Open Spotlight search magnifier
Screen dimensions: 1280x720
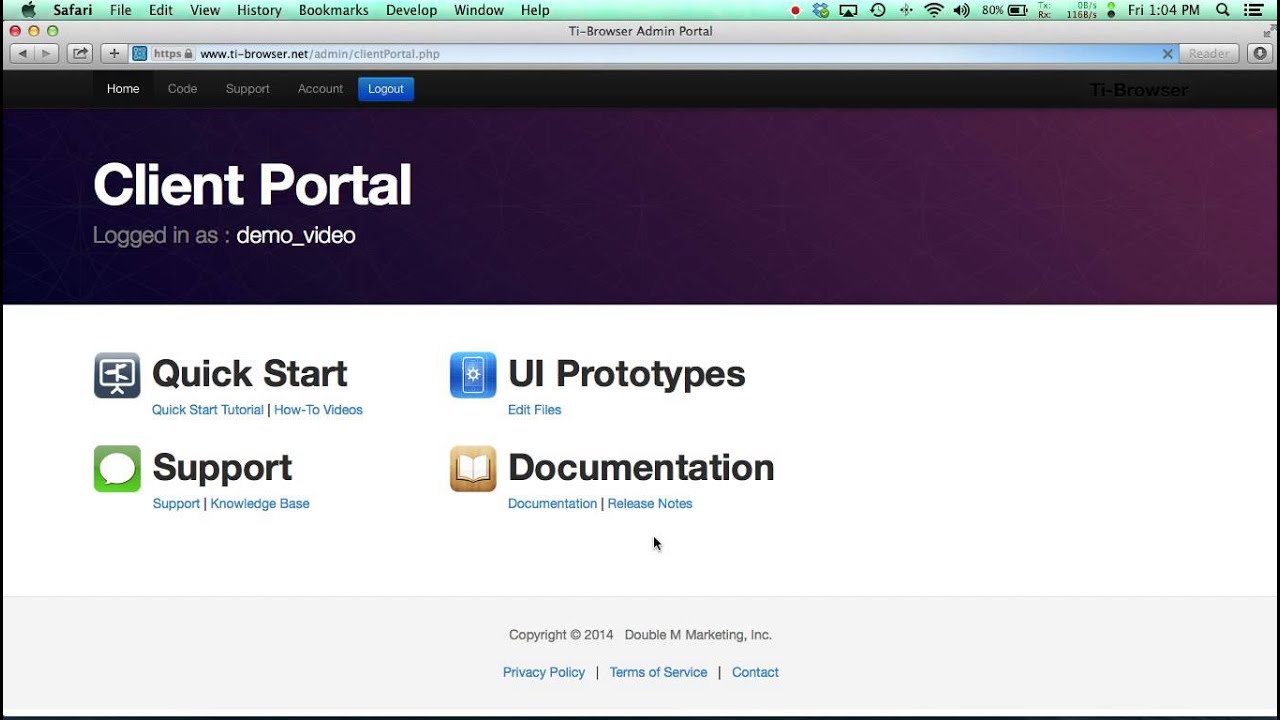pyautogui.click(x=1223, y=10)
